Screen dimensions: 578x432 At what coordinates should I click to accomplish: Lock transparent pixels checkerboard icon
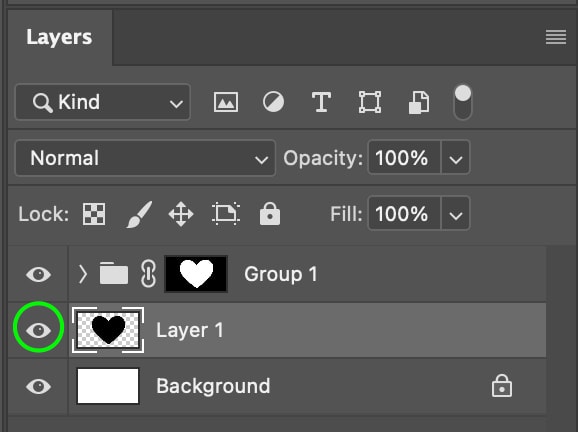pyautogui.click(x=94, y=214)
